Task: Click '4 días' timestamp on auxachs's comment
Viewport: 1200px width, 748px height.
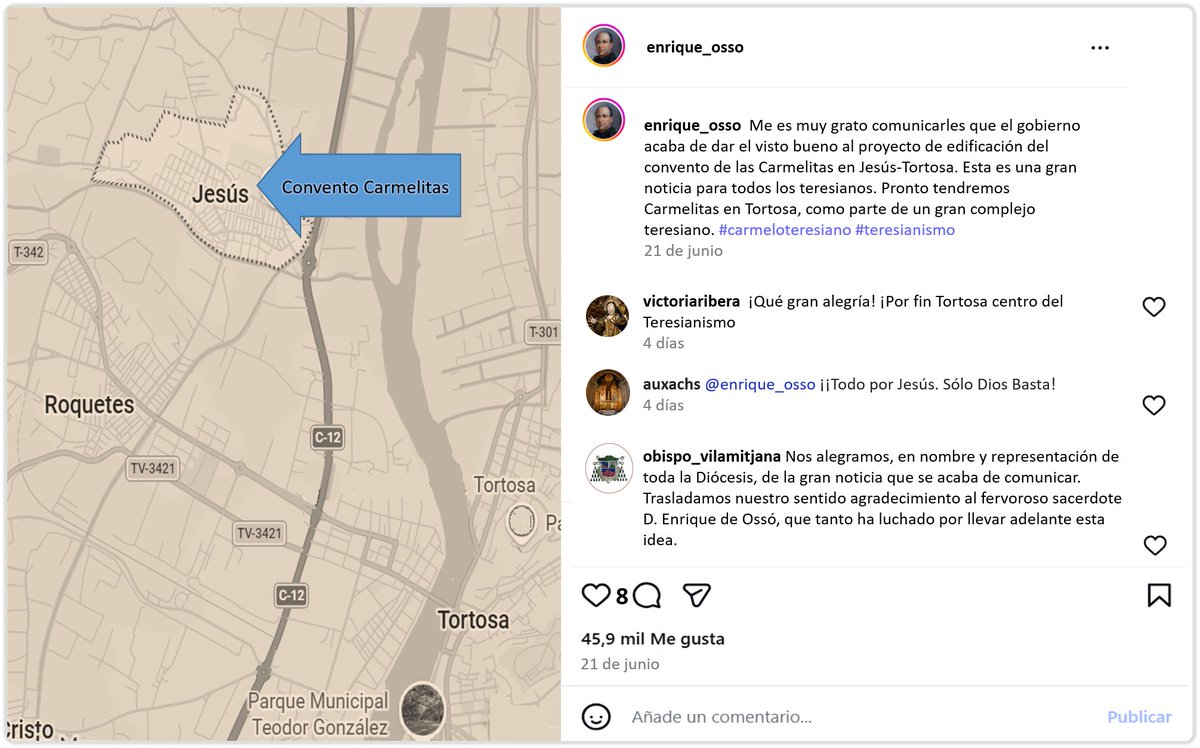Action: tap(664, 405)
